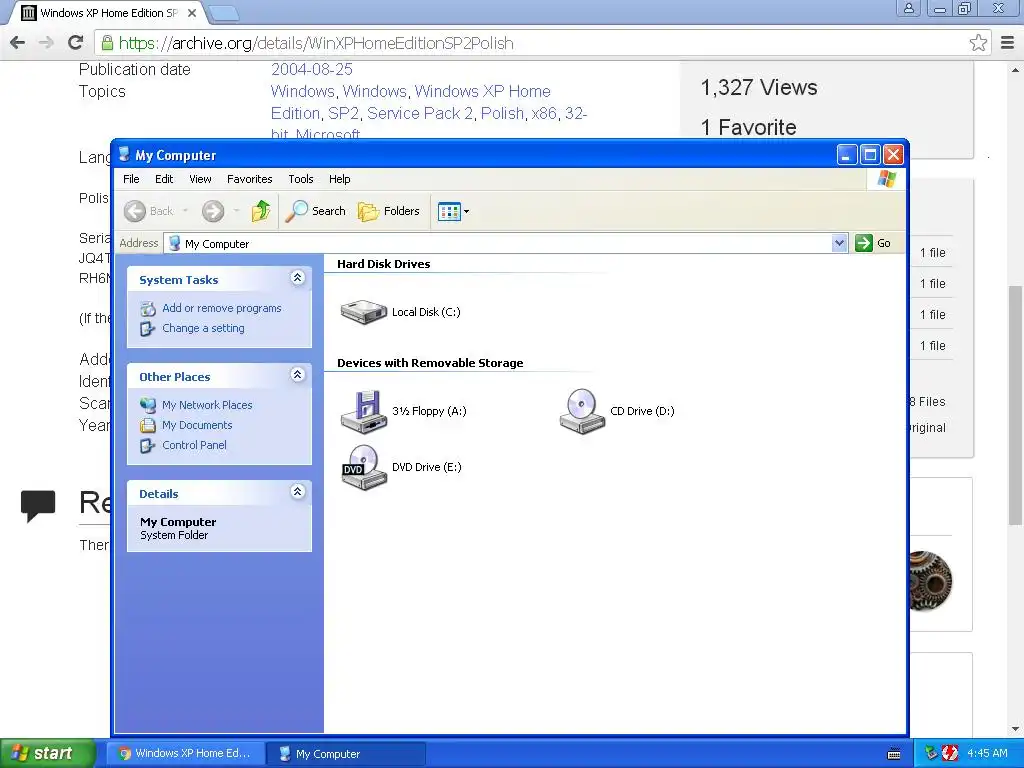Open the Search pane in My Computer
This screenshot has height=768, width=1024.
pyautogui.click(x=315, y=211)
